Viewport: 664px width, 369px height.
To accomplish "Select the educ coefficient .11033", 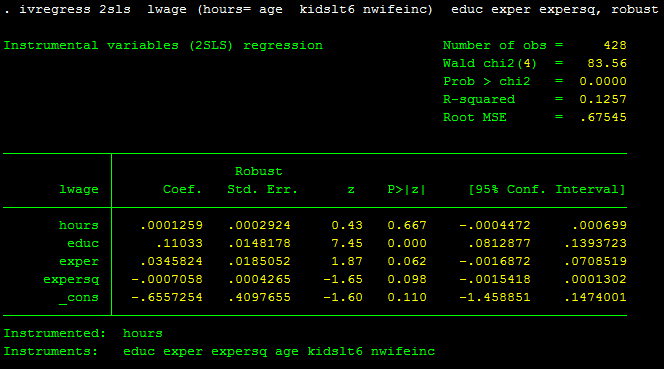I will click(x=180, y=244).
